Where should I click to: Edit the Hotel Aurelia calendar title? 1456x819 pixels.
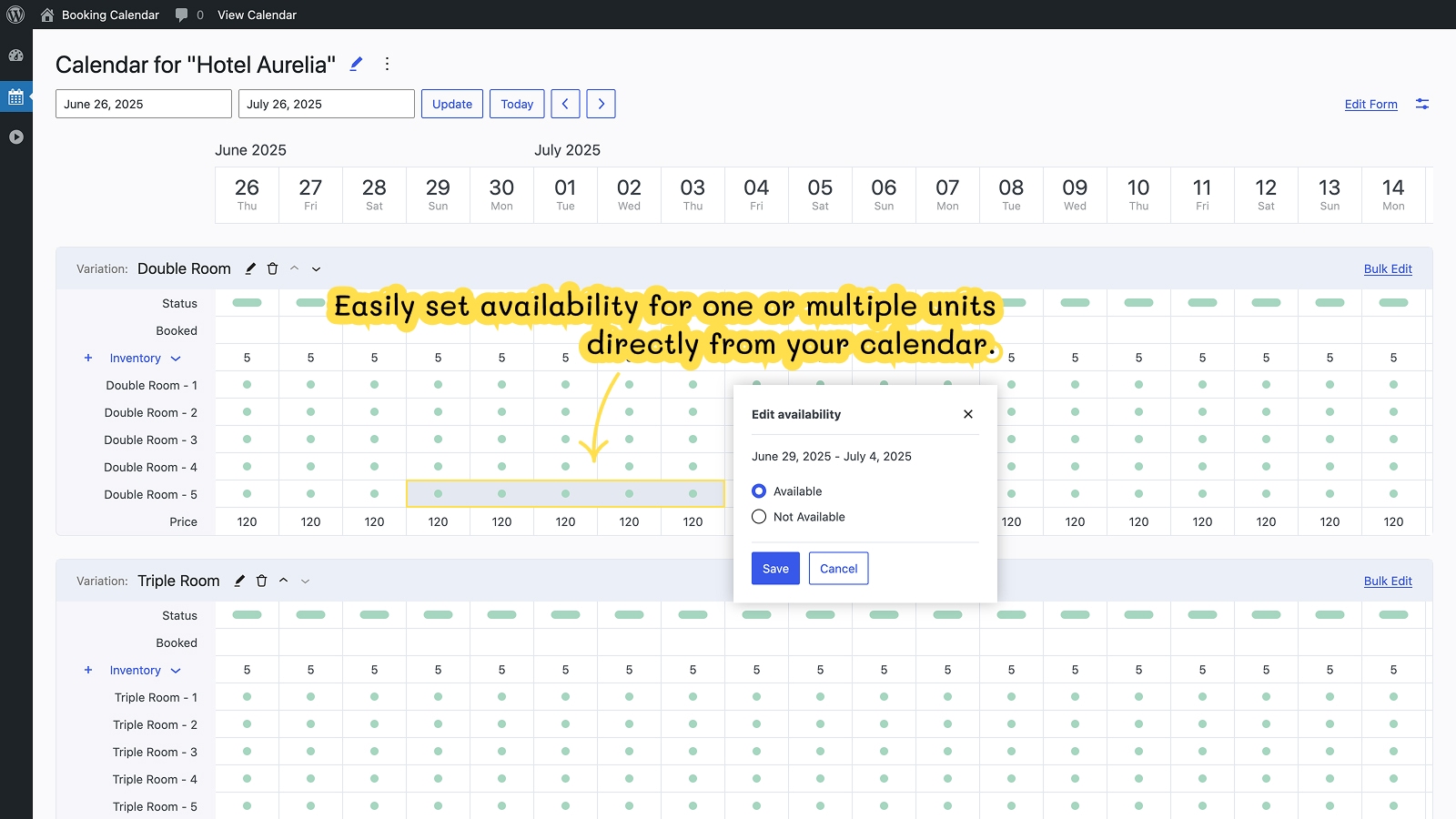[356, 64]
